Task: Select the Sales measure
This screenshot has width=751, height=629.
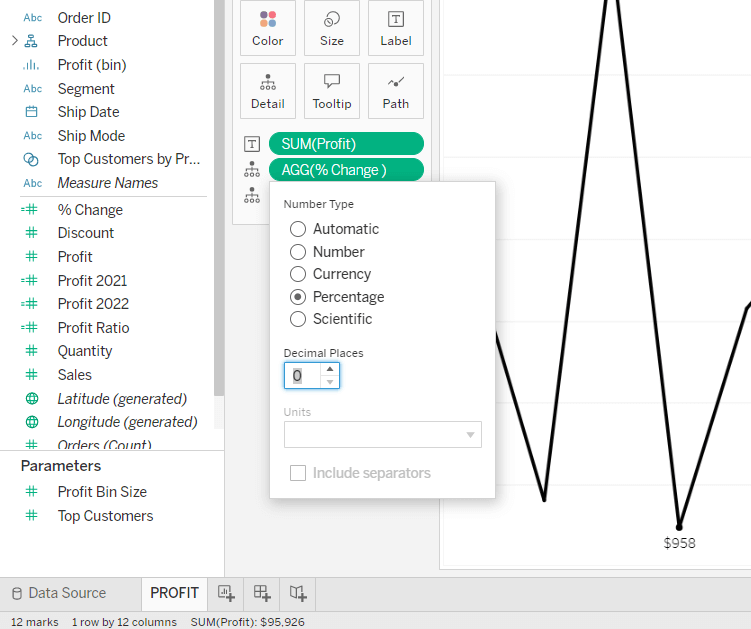Action: [x=75, y=375]
